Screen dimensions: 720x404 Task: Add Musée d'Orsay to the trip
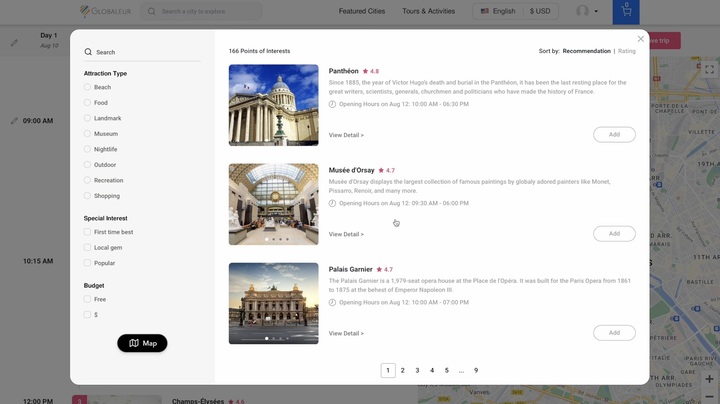(x=613, y=234)
